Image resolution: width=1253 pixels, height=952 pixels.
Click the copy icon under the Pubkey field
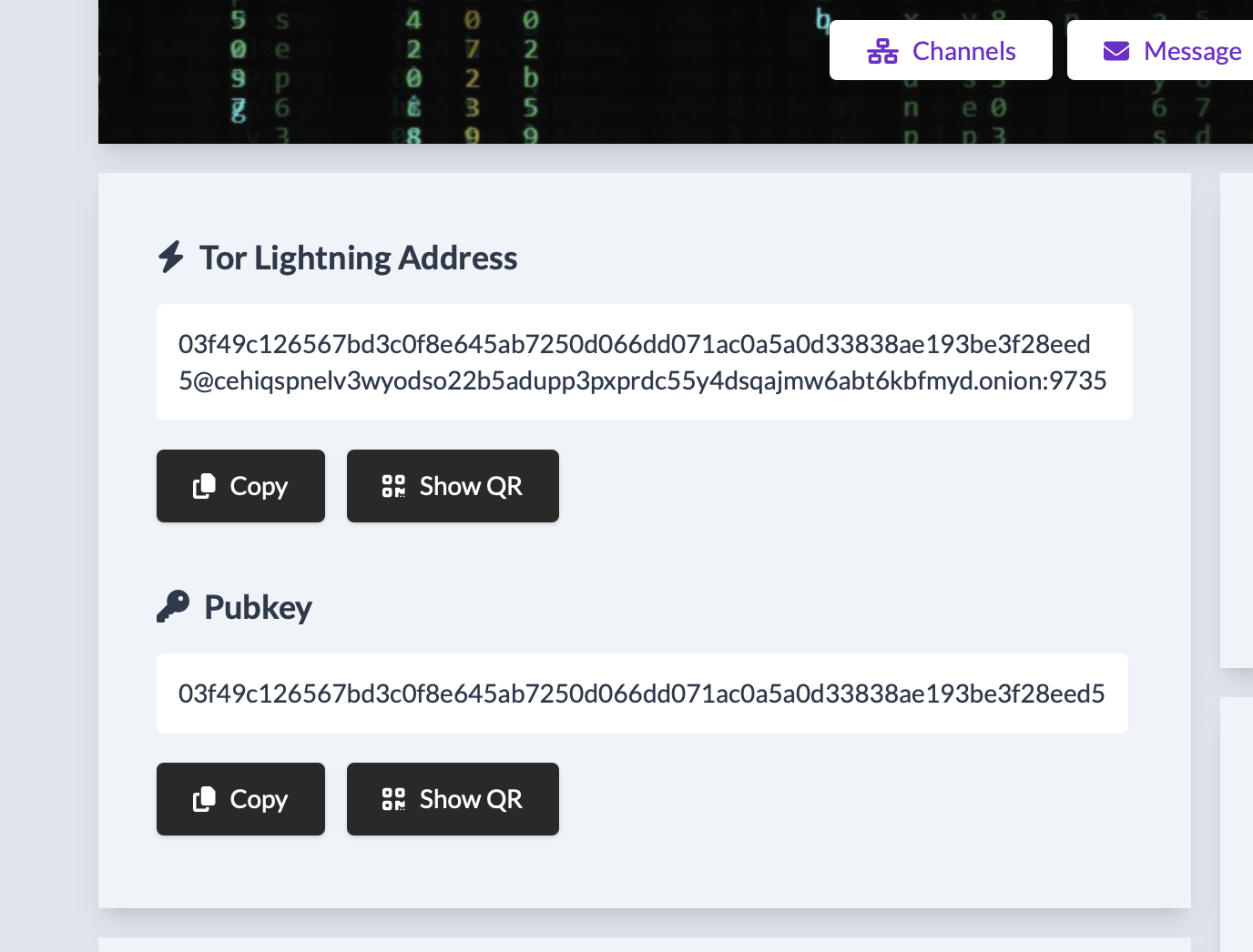pyautogui.click(x=204, y=799)
